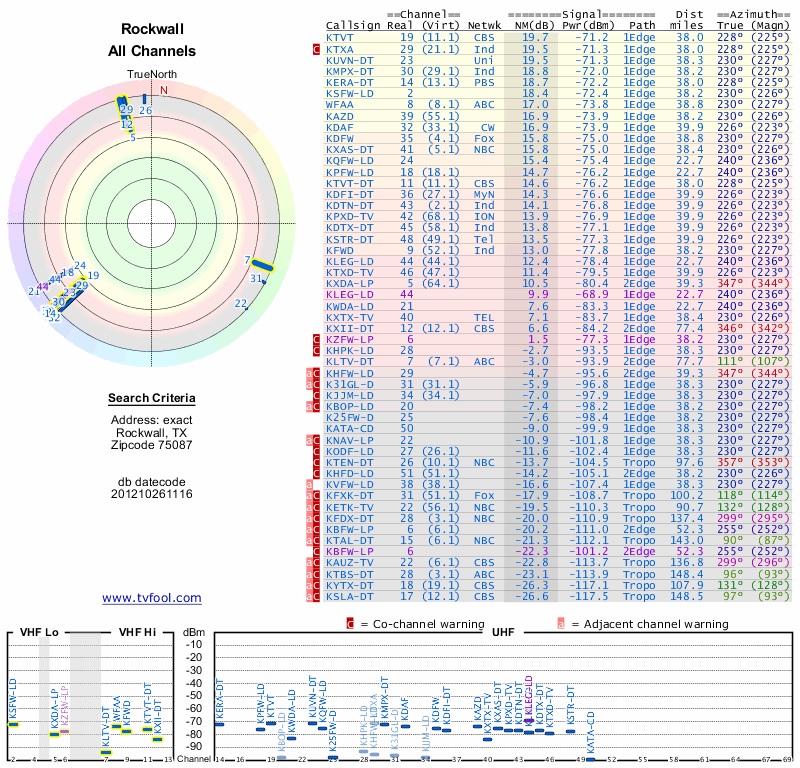
Task: Click the co-channel warning icon in KTXA row
Action: 316,49
